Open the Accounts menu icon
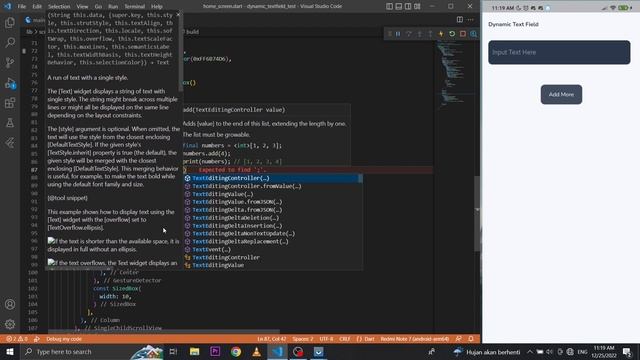The width and height of the screenshot is (640, 360). point(10,304)
